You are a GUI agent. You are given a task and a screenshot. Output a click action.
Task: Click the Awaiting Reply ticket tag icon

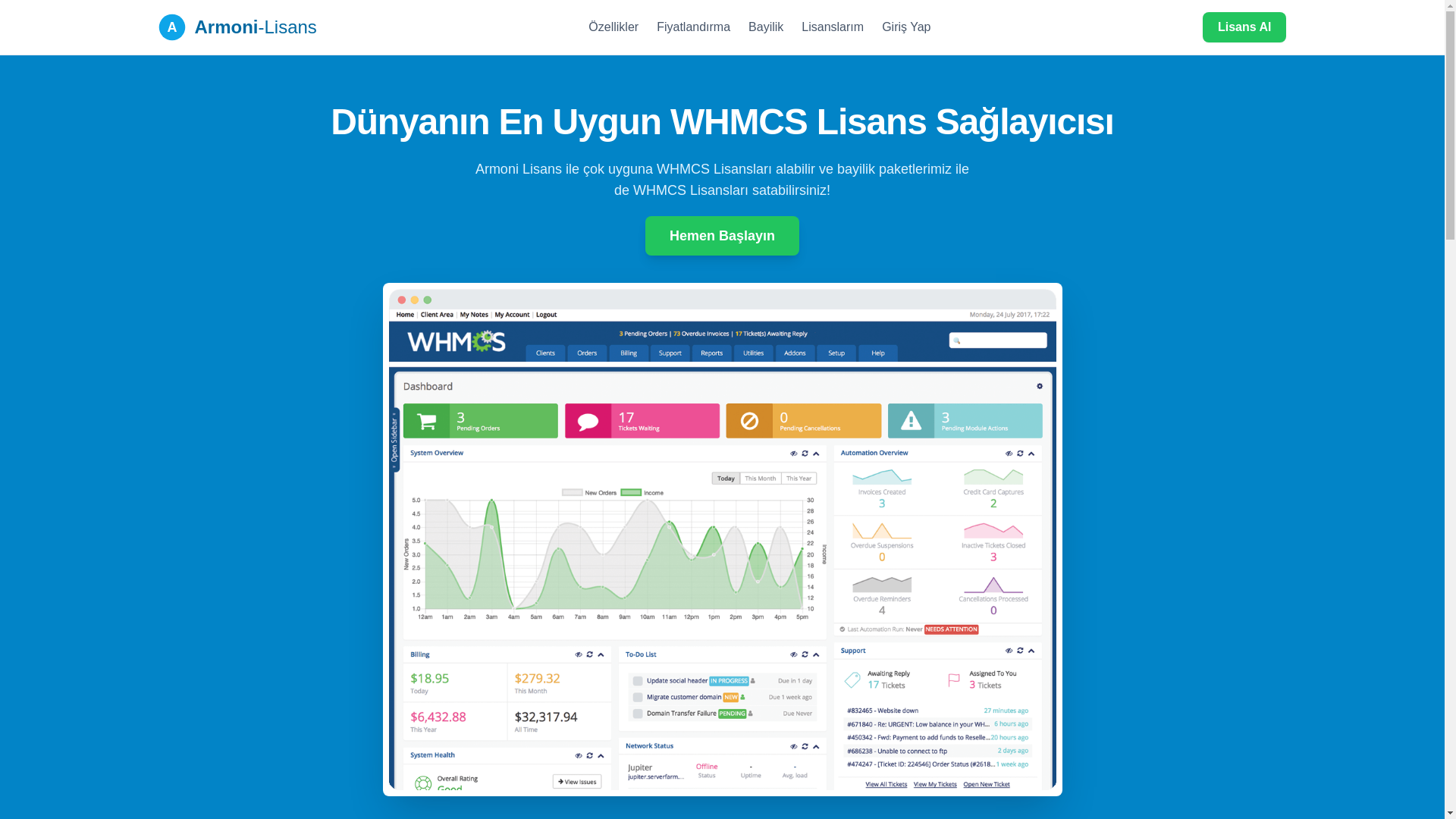852,679
